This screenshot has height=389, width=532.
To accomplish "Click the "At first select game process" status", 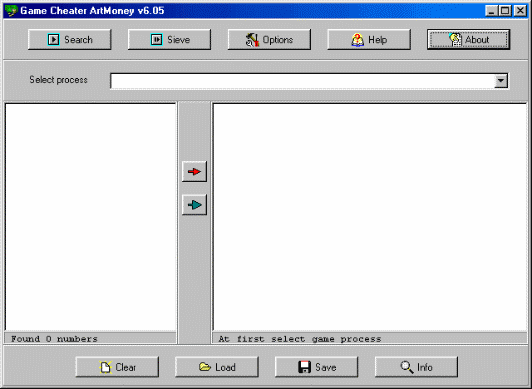I will click(300, 339).
